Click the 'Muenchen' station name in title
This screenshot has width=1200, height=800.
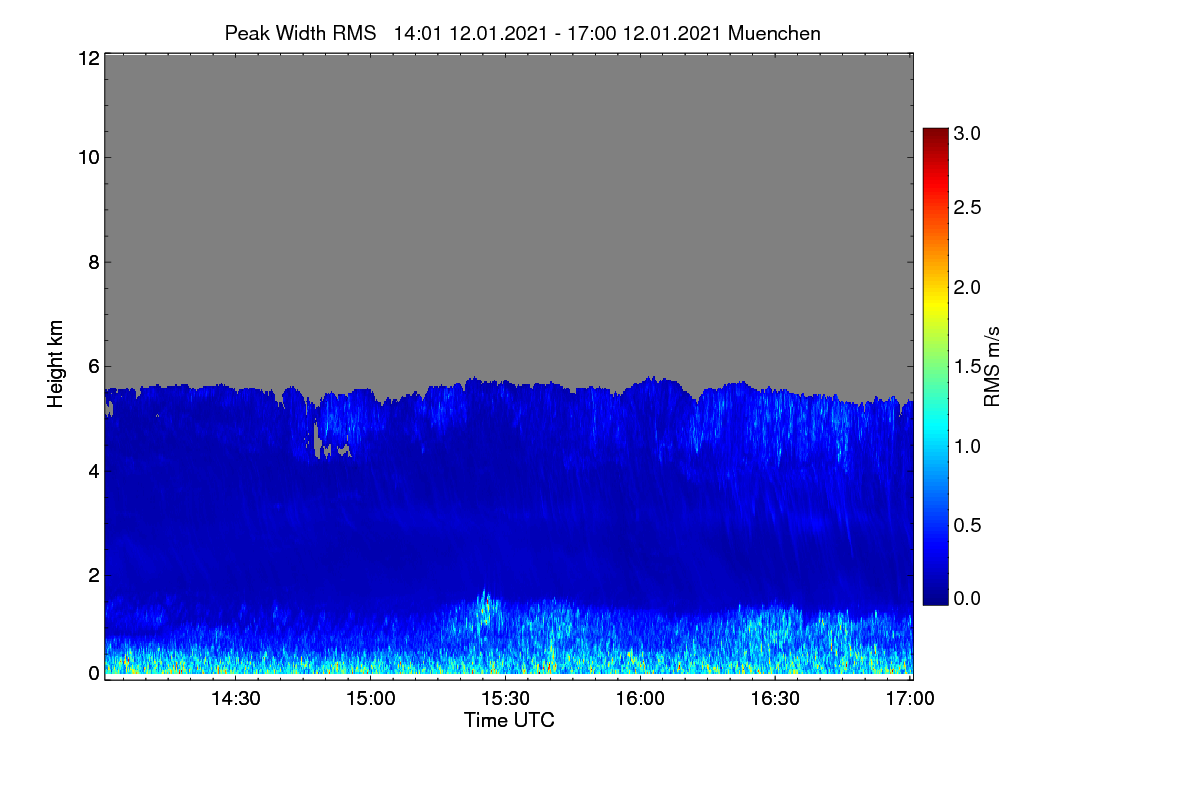[774, 33]
